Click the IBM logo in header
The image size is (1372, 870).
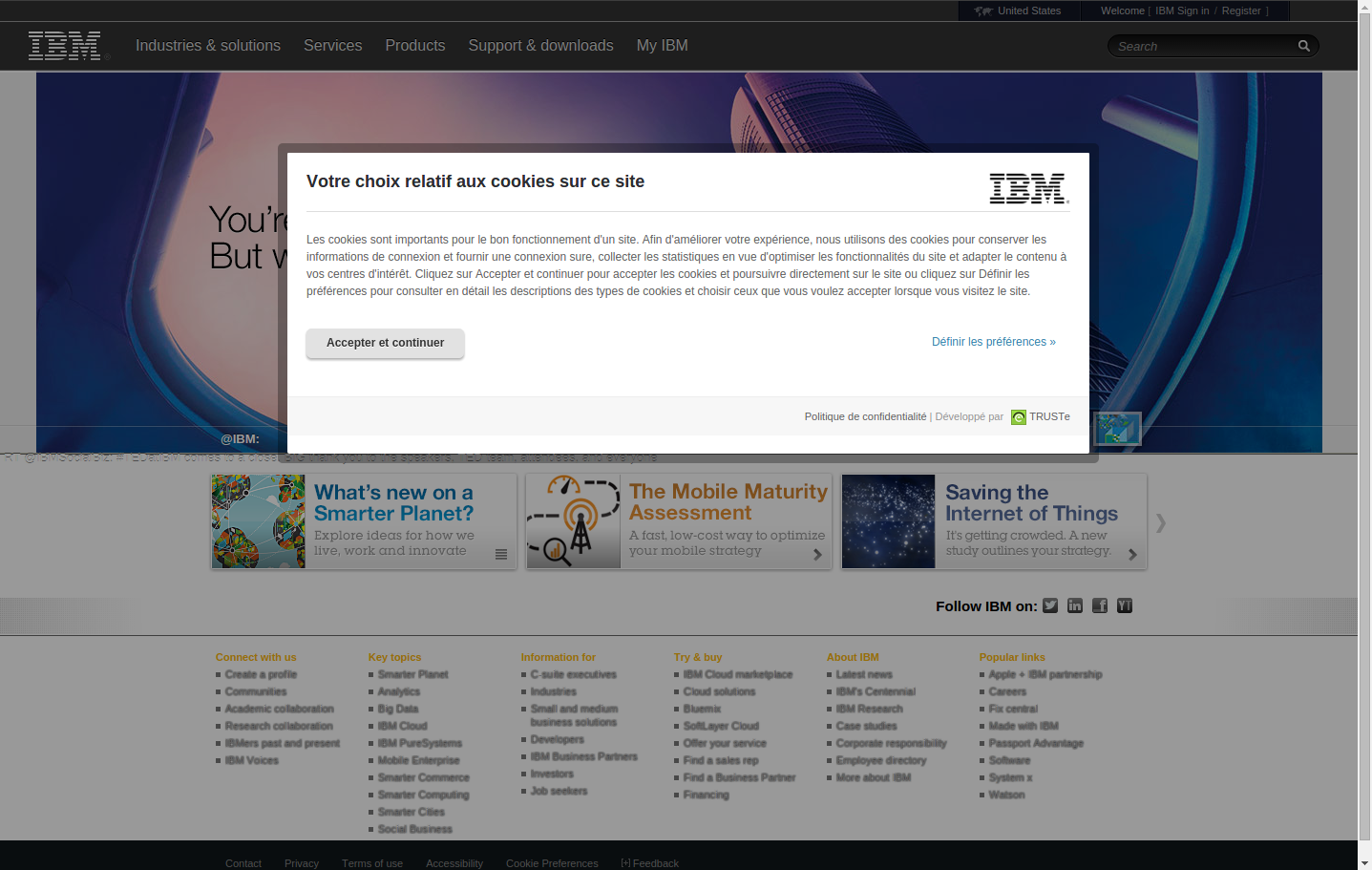65,46
